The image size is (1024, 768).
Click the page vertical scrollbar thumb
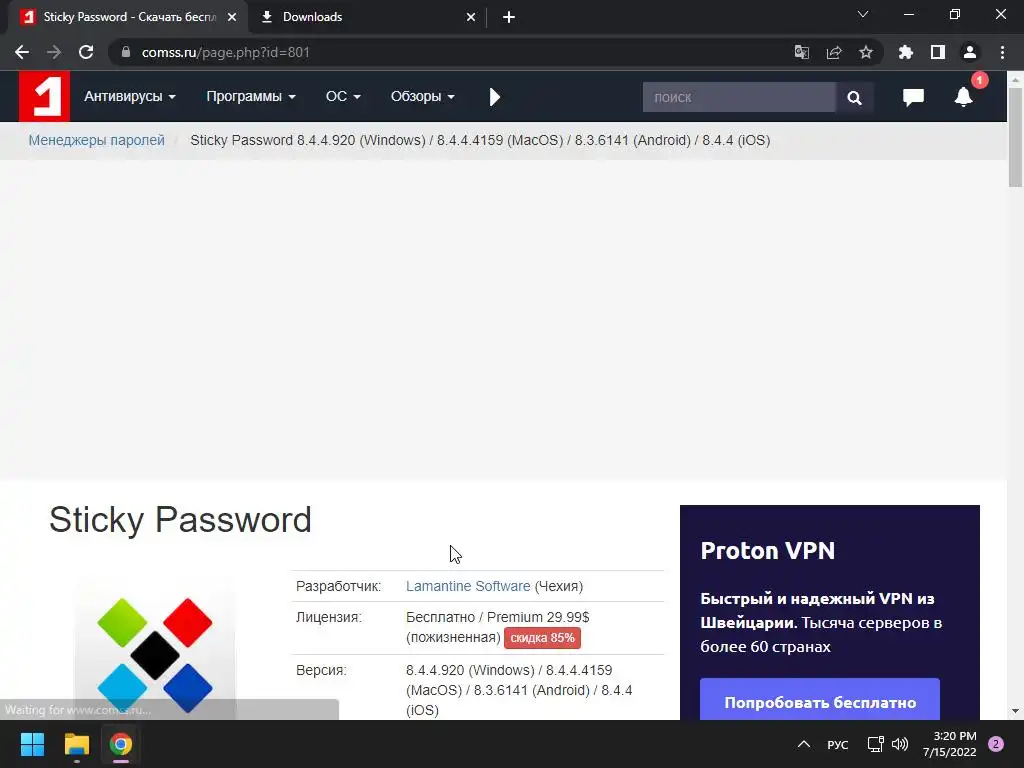coord(1016,138)
